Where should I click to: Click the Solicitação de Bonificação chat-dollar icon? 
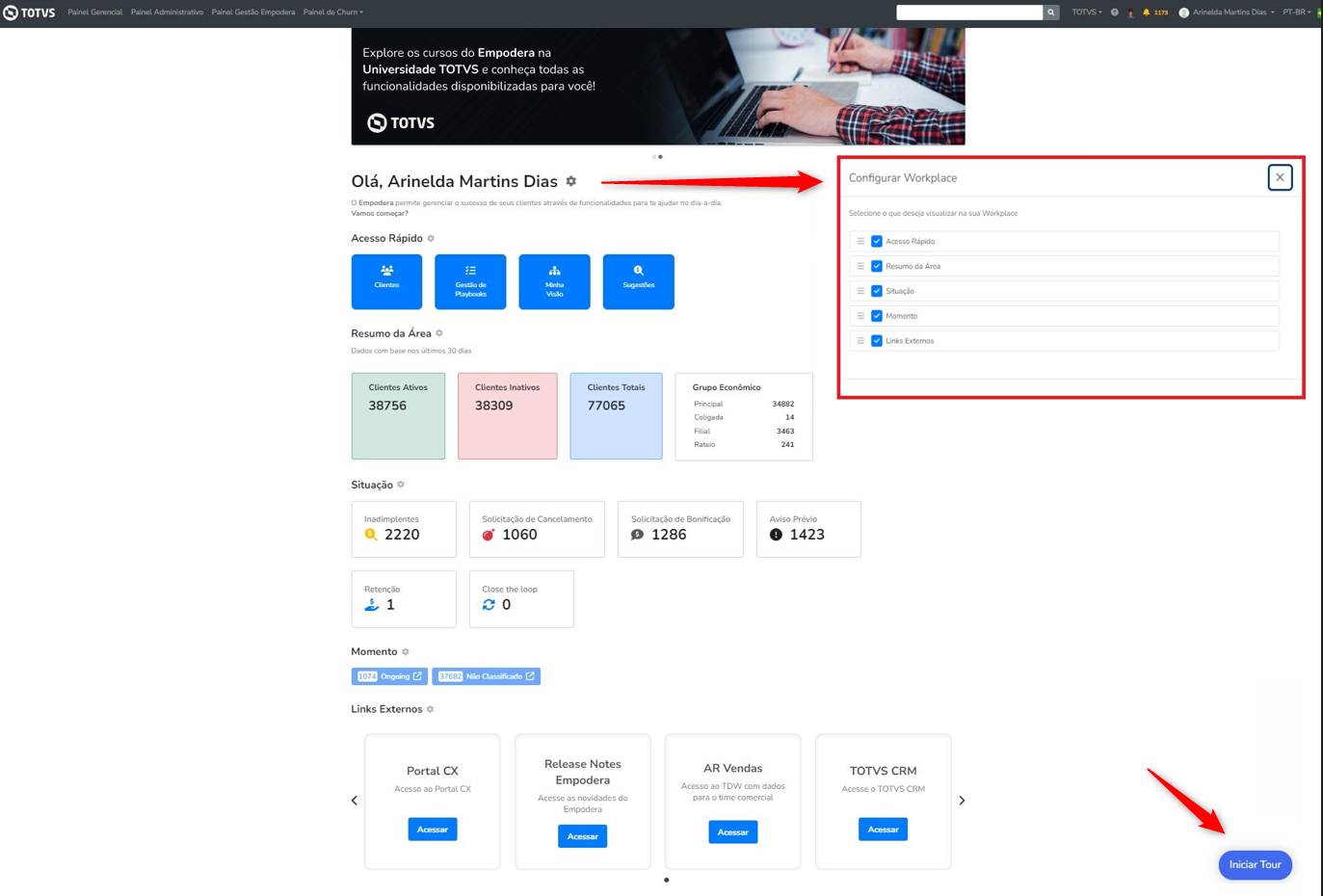click(x=637, y=535)
